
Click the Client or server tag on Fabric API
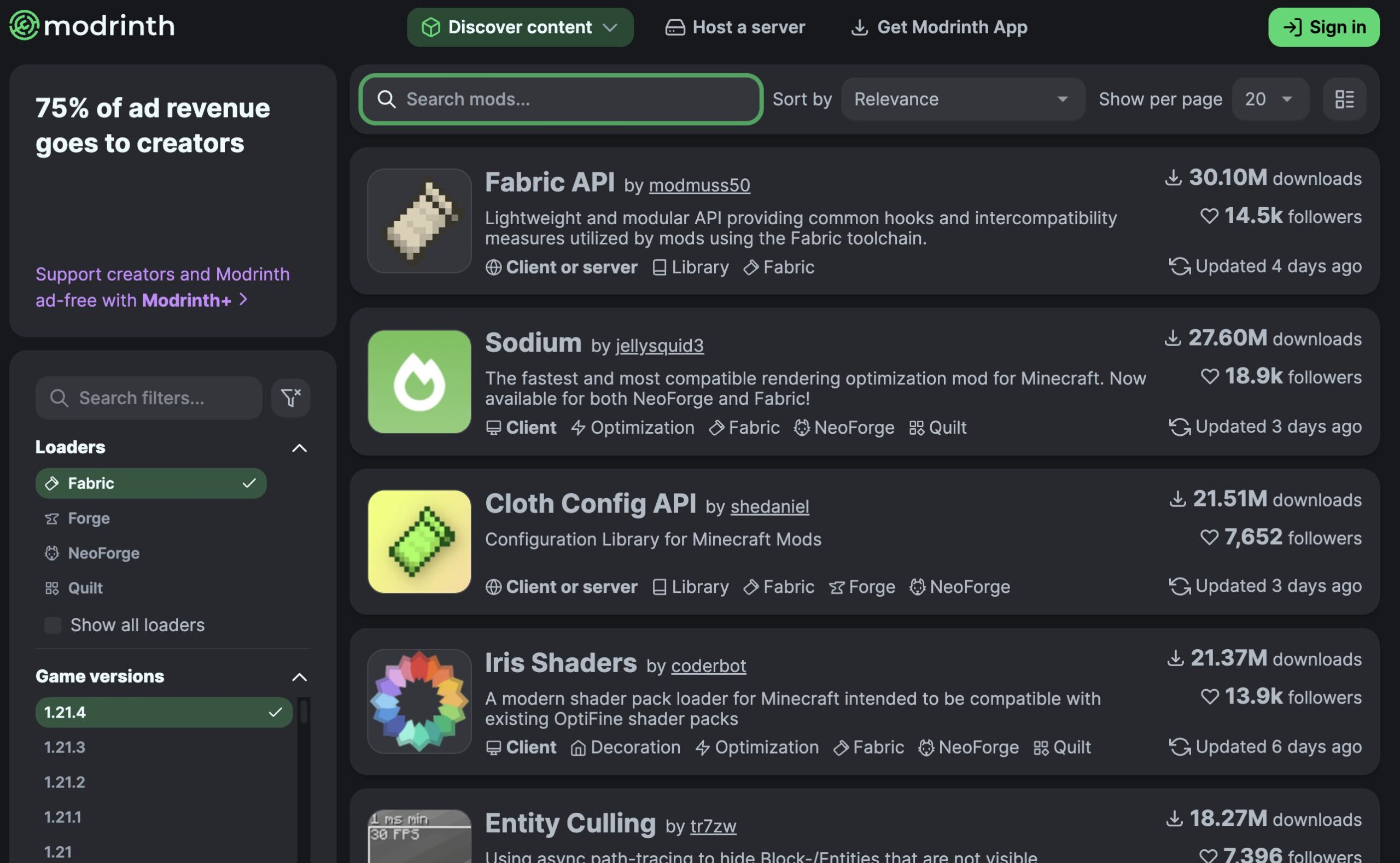tap(562, 267)
